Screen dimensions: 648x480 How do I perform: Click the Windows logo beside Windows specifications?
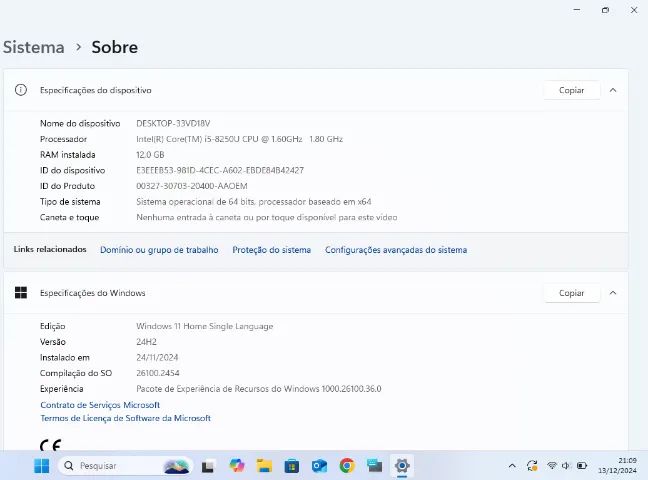click(x=21, y=293)
